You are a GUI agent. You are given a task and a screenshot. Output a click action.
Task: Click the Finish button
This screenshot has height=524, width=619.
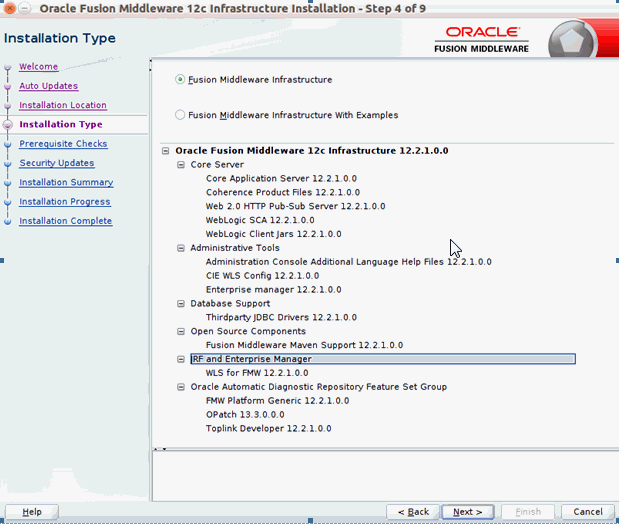[x=528, y=512]
